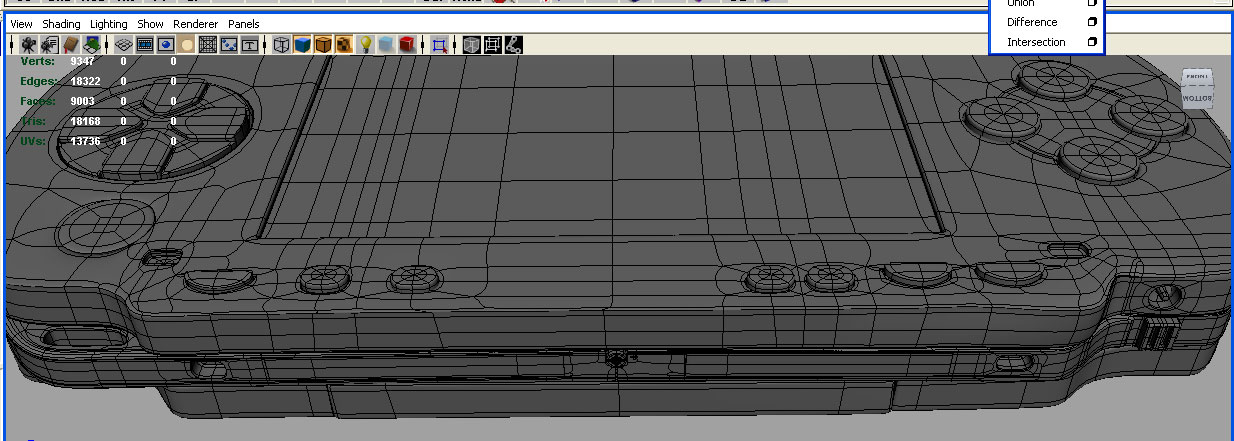Toggle Wireframe on Shaded icon
The width and height of the screenshot is (1234, 441).
point(324,45)
